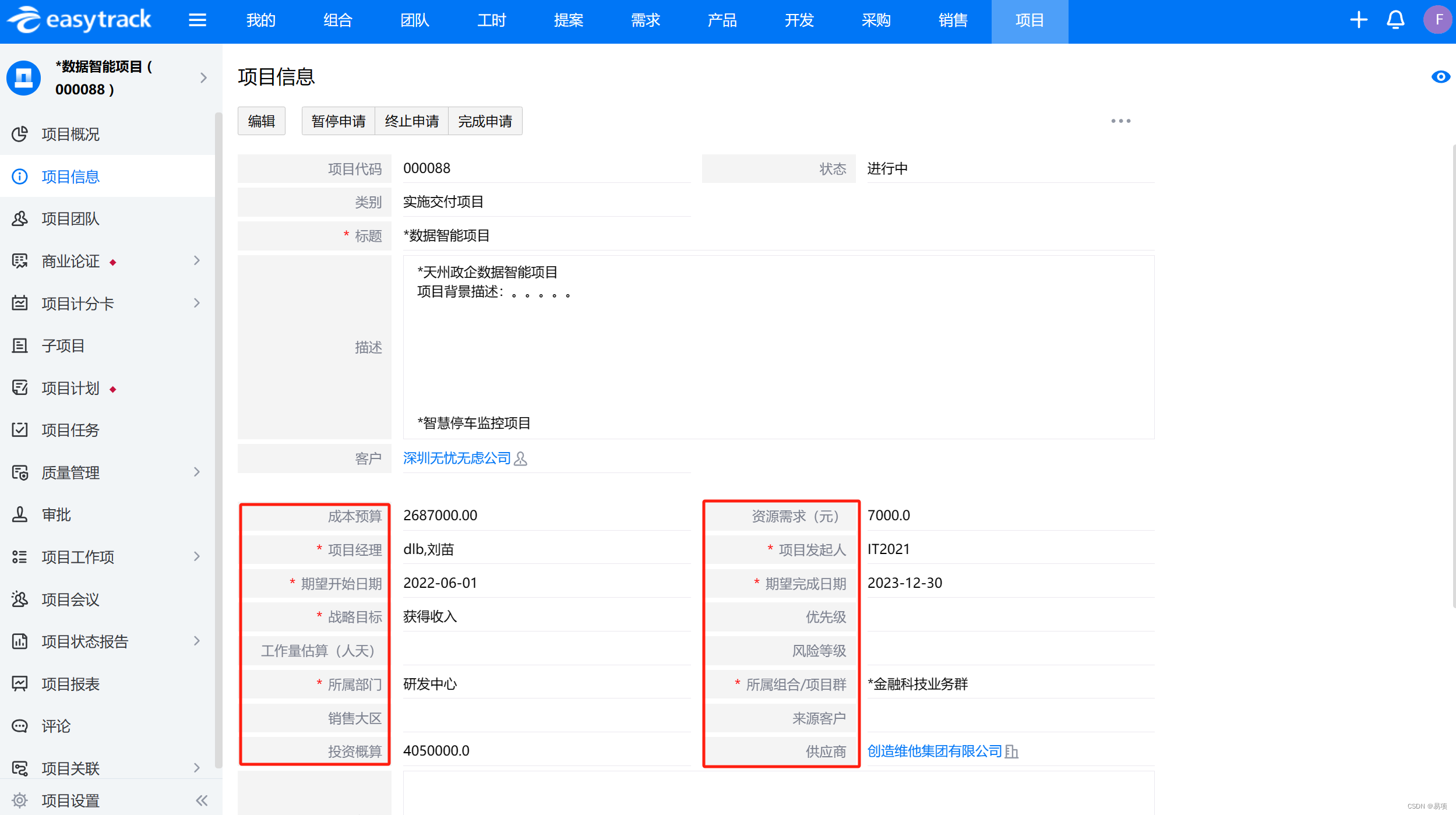Expand the 项目关联 submenu chevron
1456x815 pixels.
197,768
